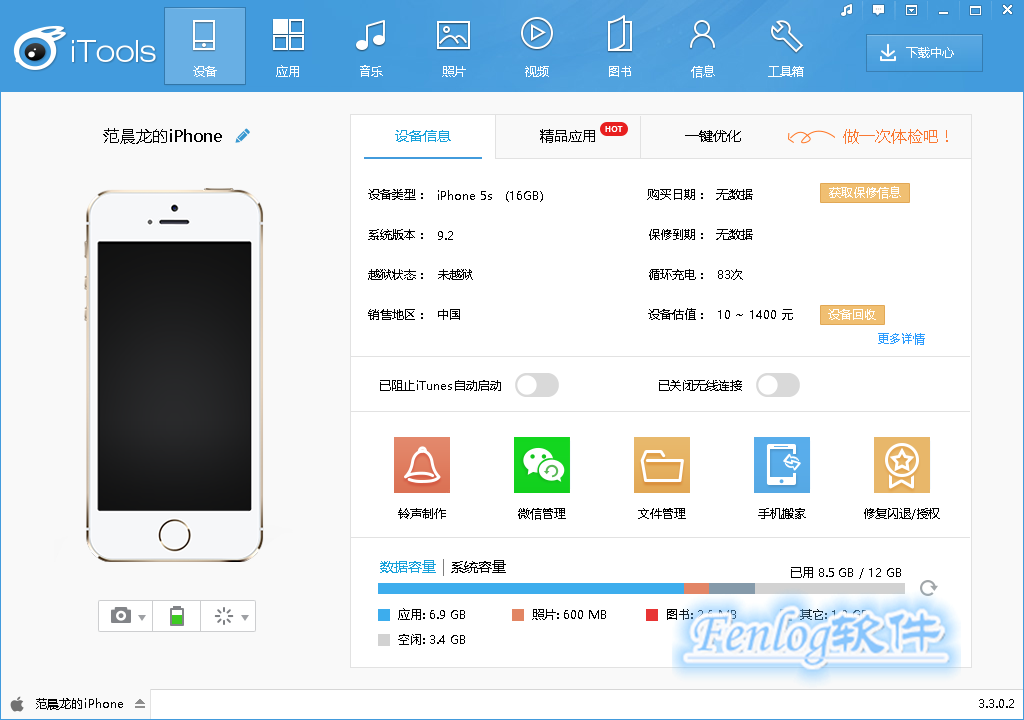Select the 数据容量 capacity tab
Viewport: 1024px width, 720px height.
[x=408, y=567]
